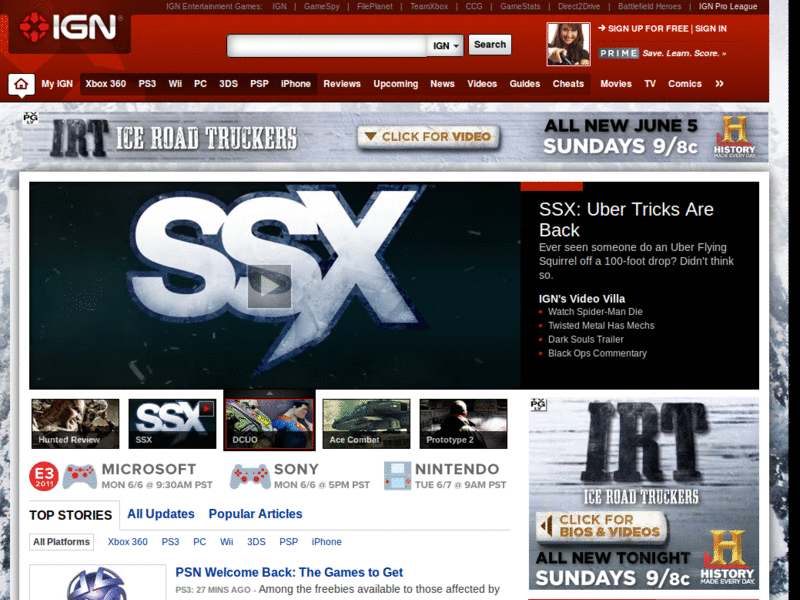Open the iPhone nav item
This screenshot has width=800, height=600.
point(295,84)
